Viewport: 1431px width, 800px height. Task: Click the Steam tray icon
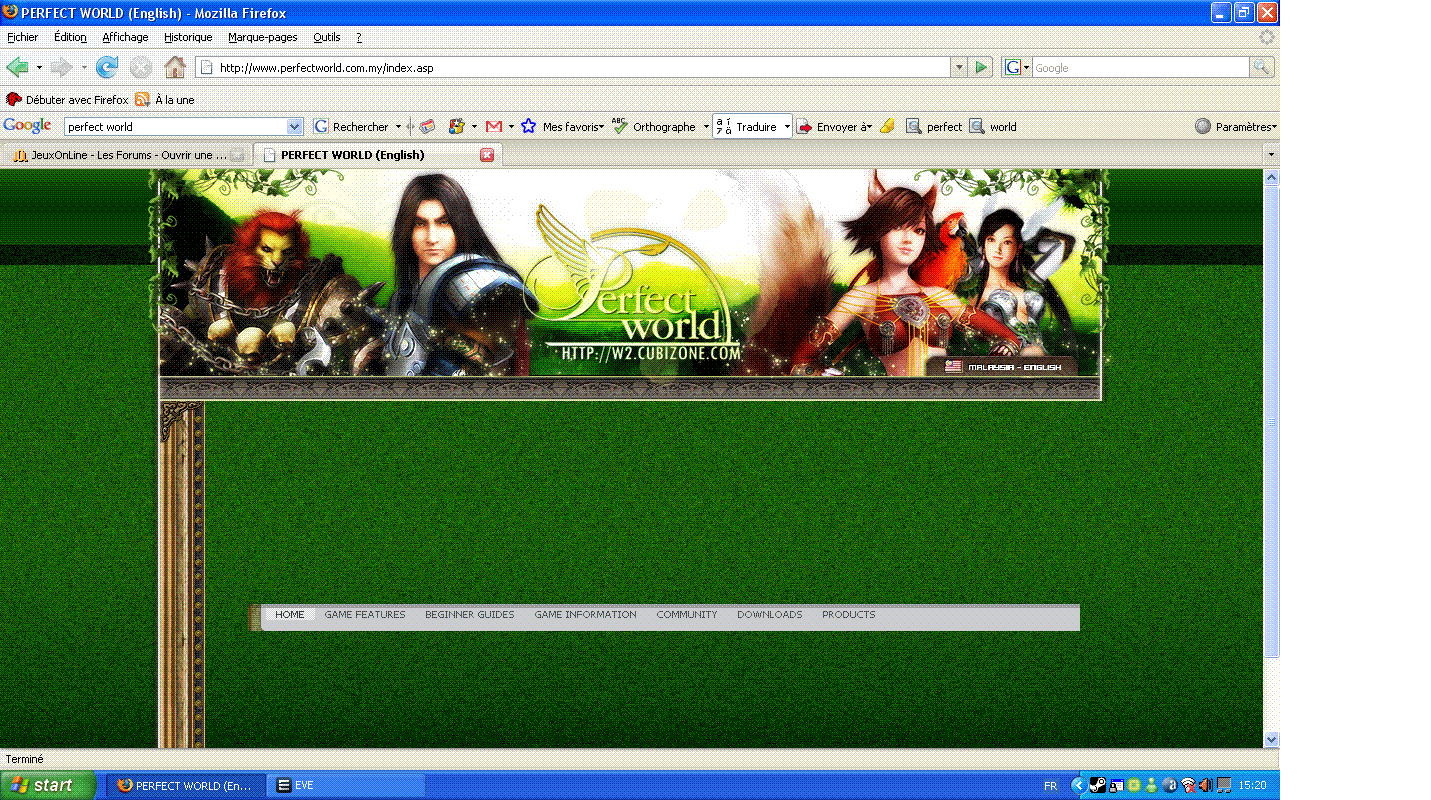coord(1097,786)
